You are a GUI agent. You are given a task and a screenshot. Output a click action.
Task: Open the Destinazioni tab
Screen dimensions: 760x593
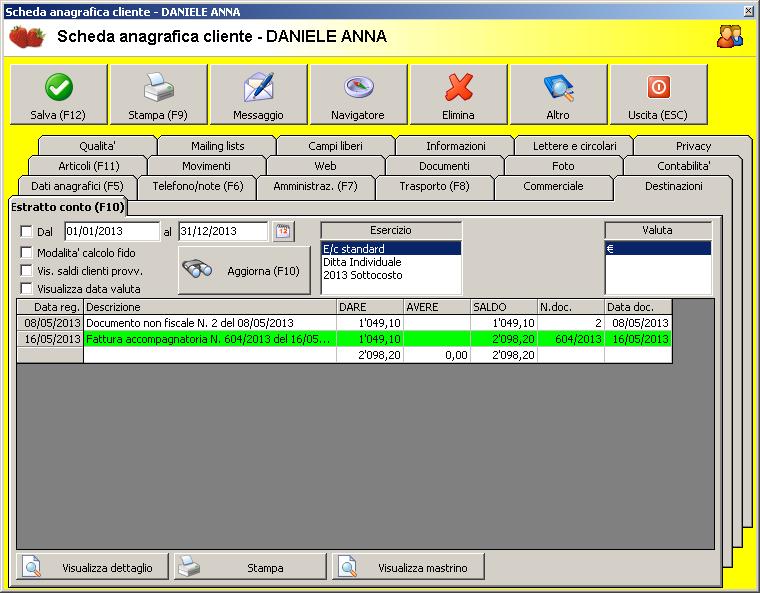tap(673, 186)
